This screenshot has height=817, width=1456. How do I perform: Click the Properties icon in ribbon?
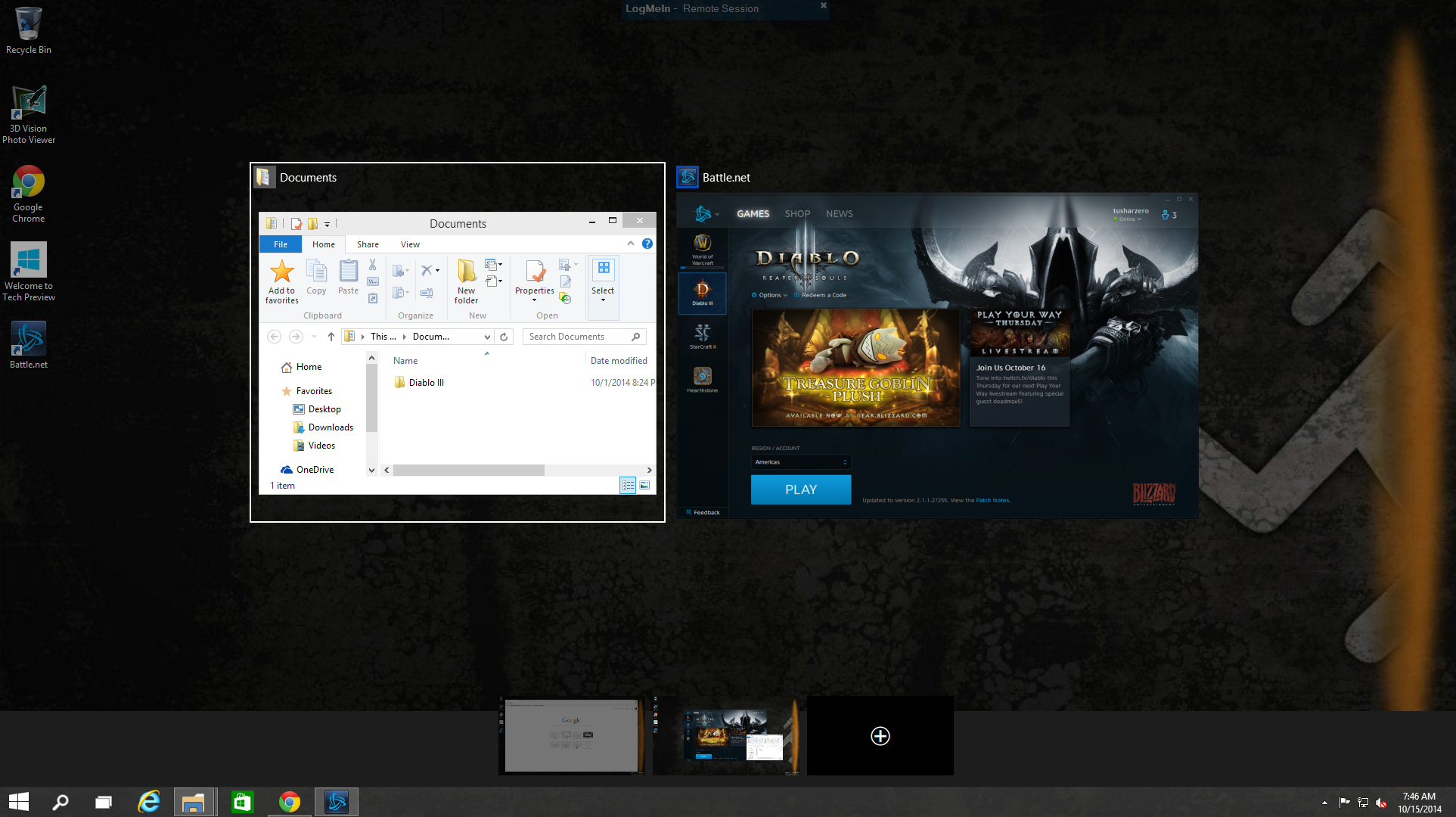point(535,271)
